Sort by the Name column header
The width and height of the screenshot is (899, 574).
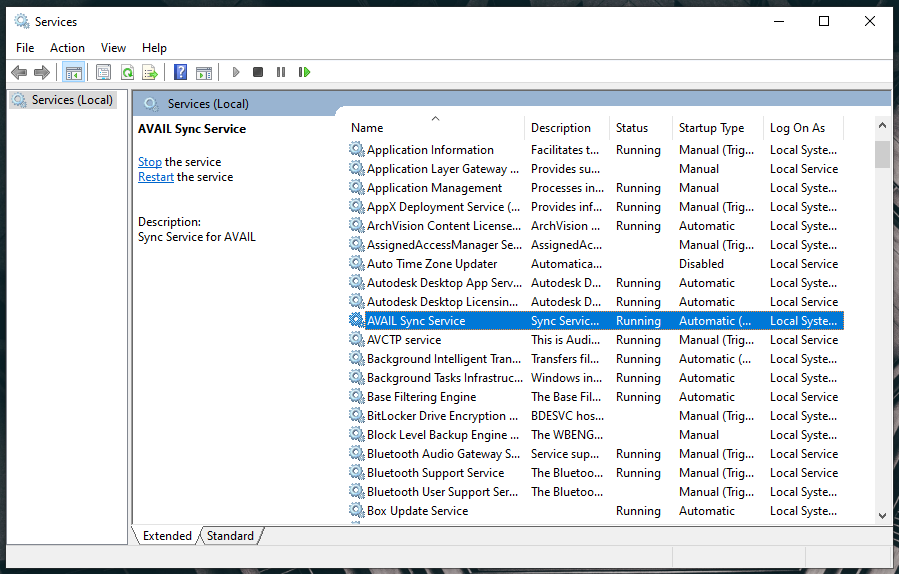(436, 128)
